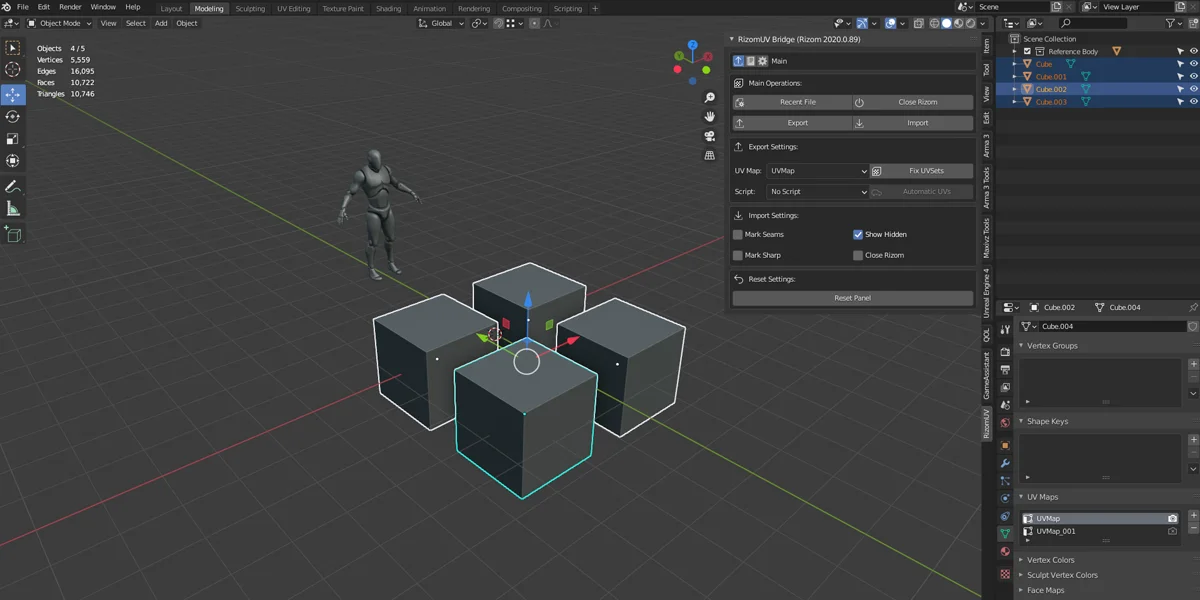This screenshot has width=1200, height=600.
Task: Select the Move tool in the toolbar
Action: pos(13,94)
